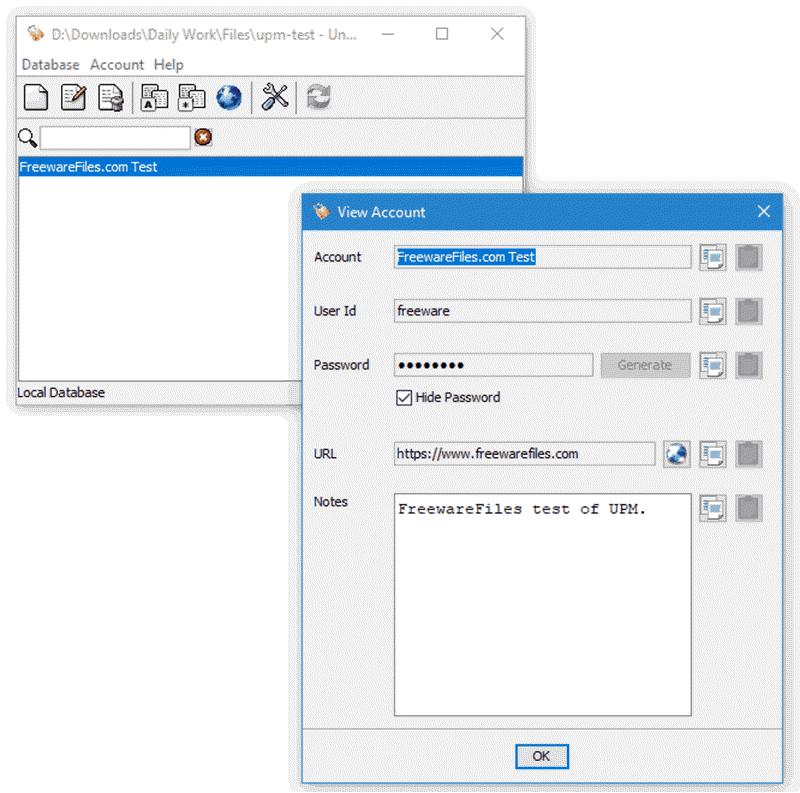Click the Delete Account toolbar icon
Screen dimensions: 800x793
tap(111, 97)
